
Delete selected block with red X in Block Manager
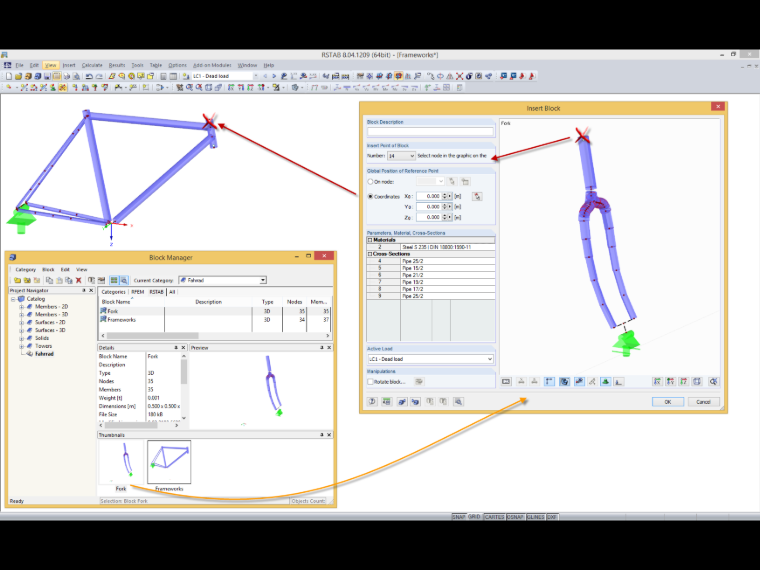tap(79, 280)
